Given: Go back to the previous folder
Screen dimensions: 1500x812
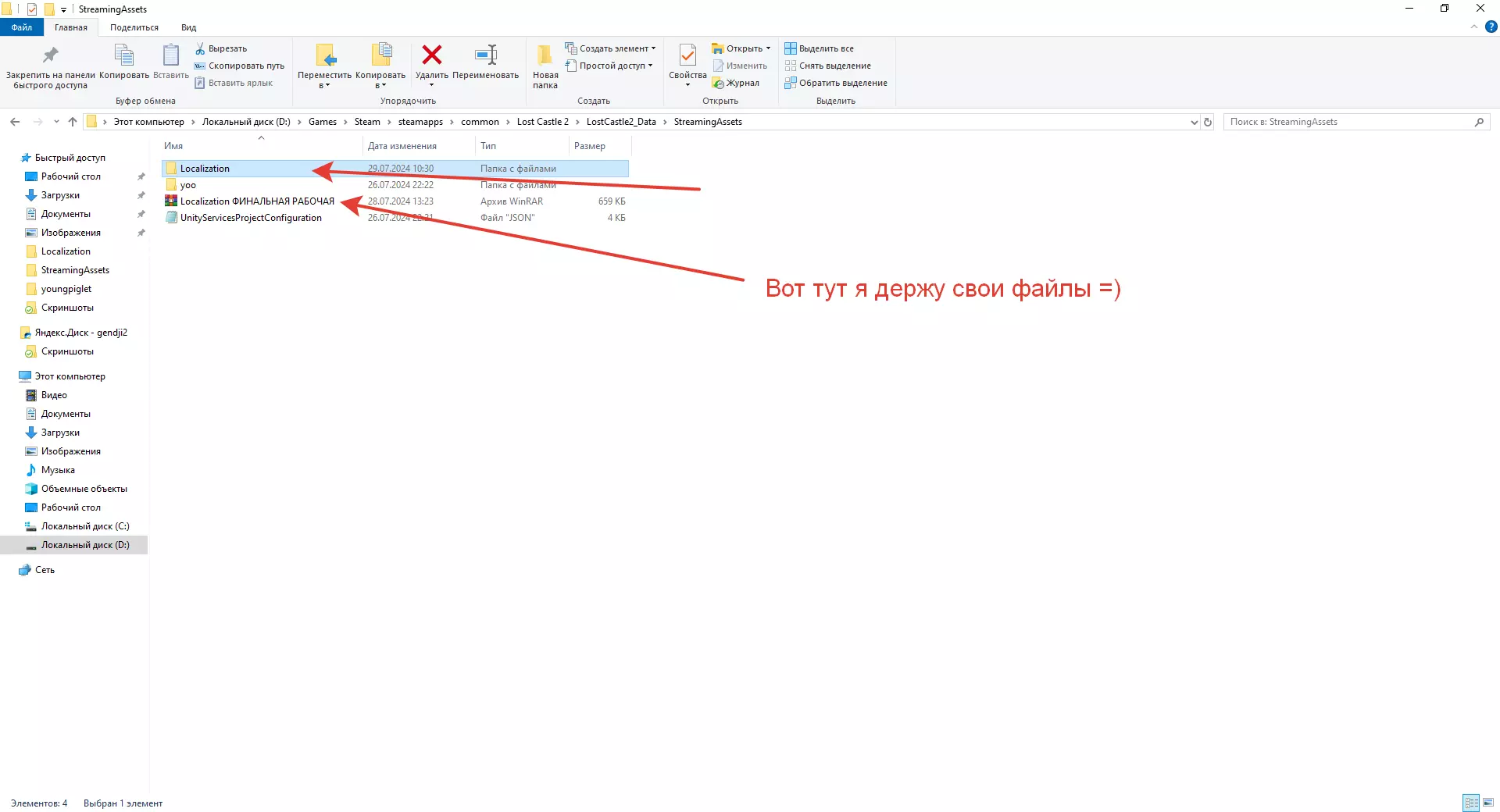Looking at the screenshot, I should pos(15,122).
